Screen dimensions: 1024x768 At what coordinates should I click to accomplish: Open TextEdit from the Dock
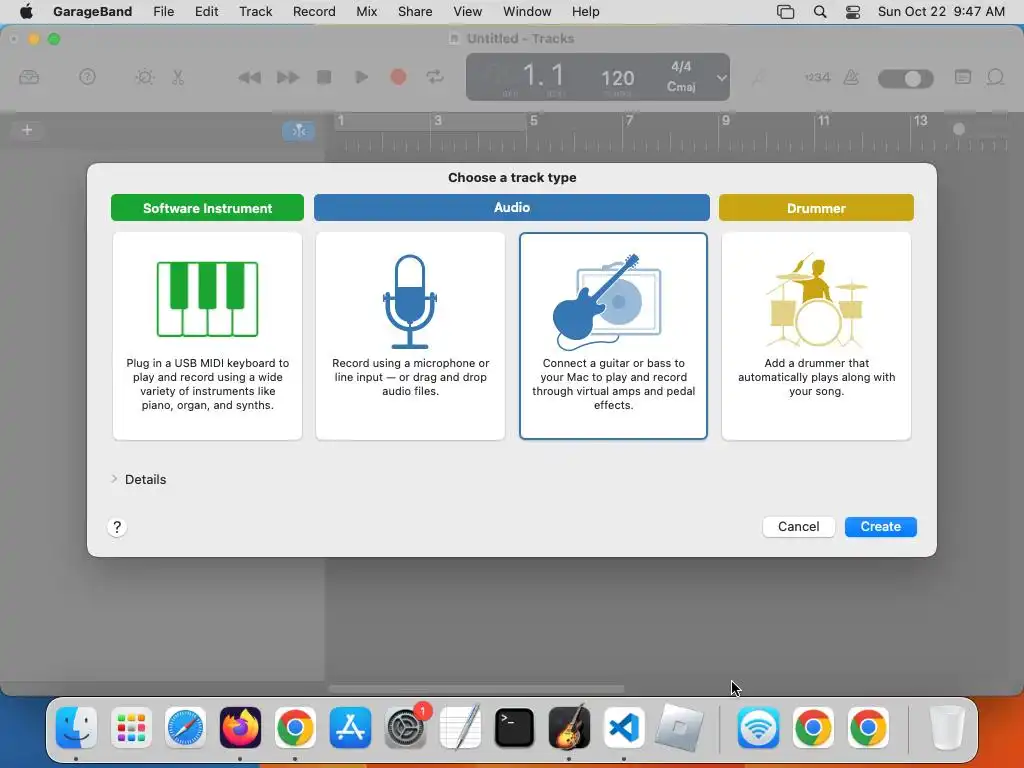[x=460, y=728]
